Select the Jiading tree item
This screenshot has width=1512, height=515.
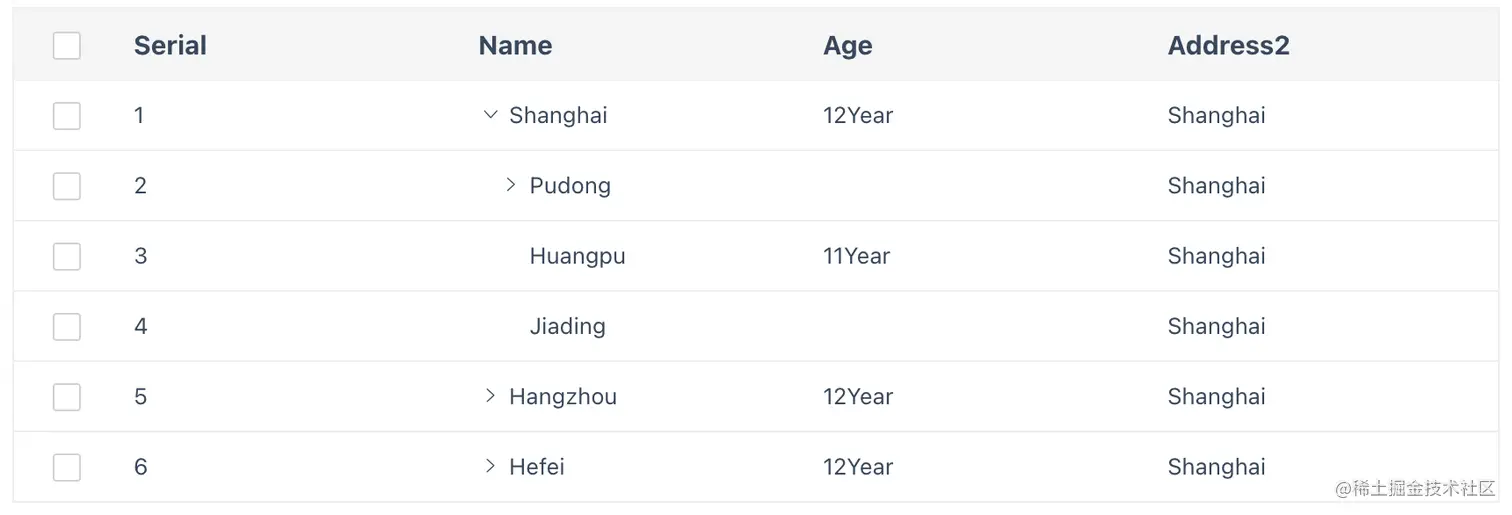567,326
